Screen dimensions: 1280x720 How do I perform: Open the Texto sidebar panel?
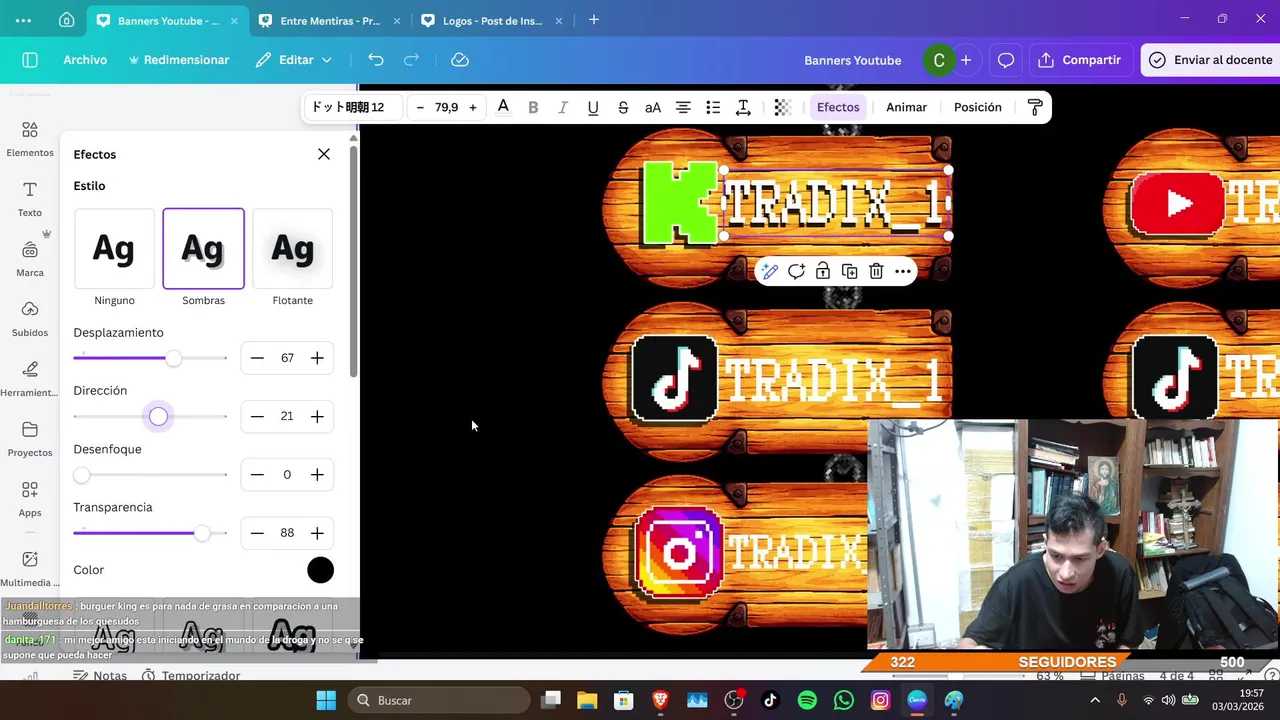30,199
